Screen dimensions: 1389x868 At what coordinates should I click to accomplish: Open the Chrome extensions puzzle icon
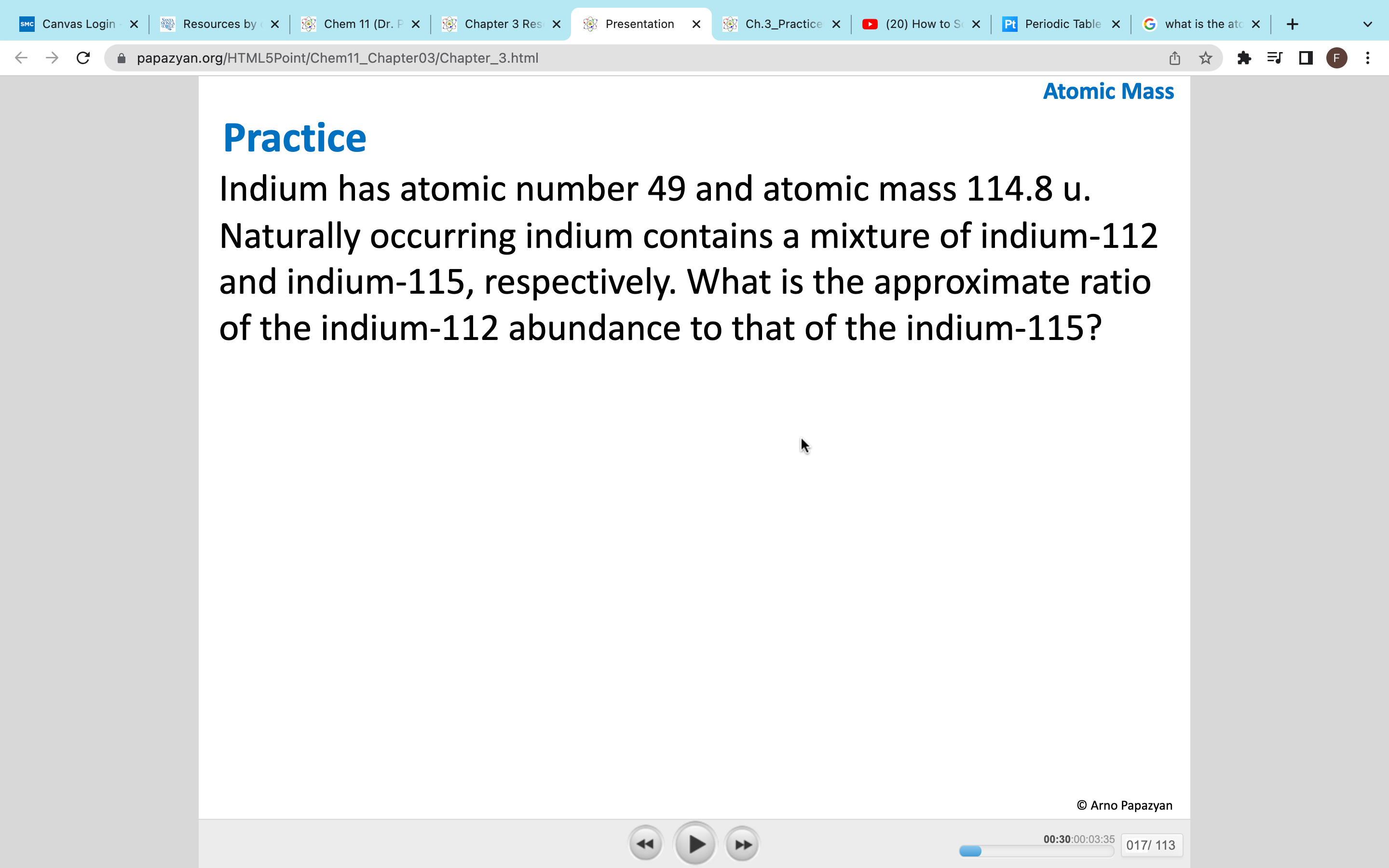(1244, 57)
